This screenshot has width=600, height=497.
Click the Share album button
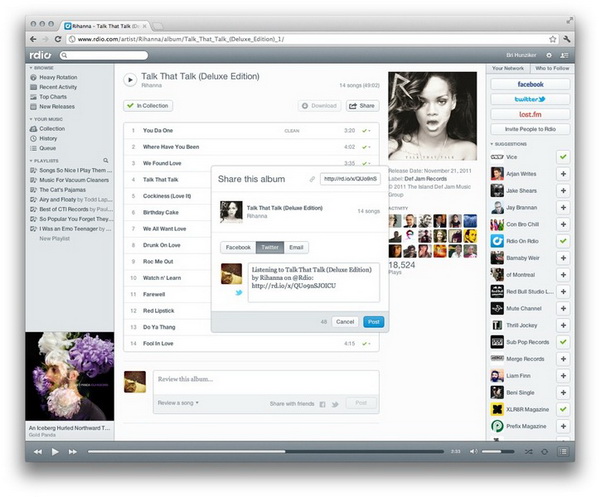[362, 106]
